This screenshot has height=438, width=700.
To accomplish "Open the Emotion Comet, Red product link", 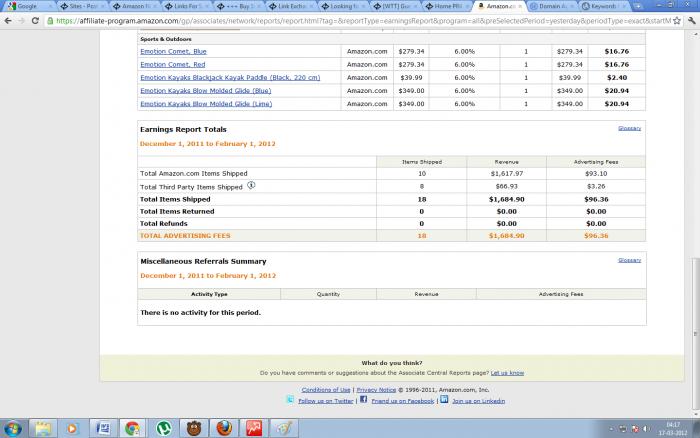I will click(173, 64).
